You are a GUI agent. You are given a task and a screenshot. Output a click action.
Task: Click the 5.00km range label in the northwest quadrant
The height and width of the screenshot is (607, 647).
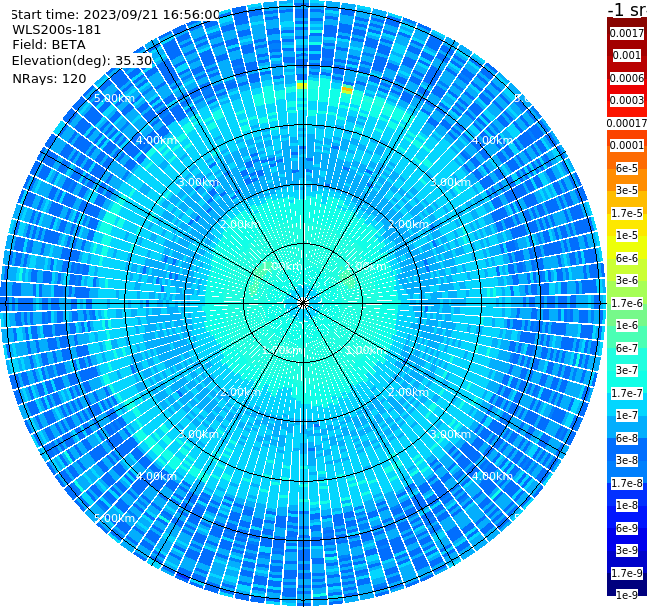click(x=114, y=98)
